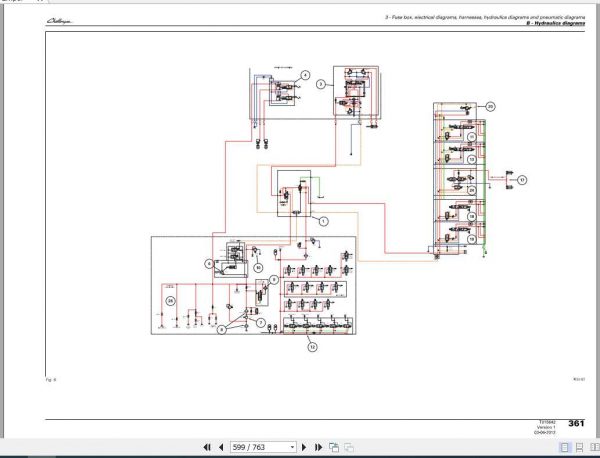The width and height of the screenshot is (600, 458).
Task: Click callout 12 under the bottom block
Action: tap(313, 347)
